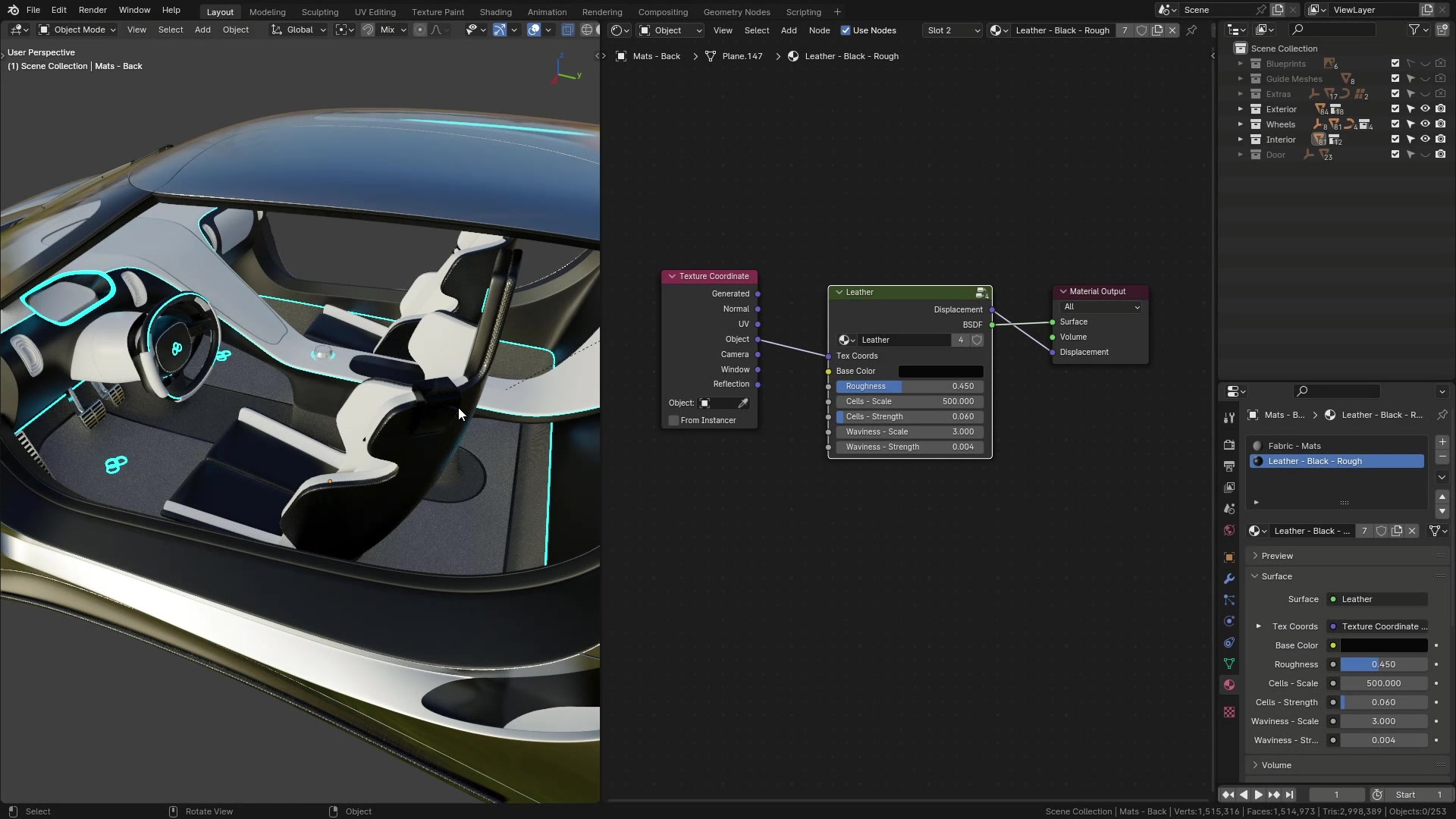This screenshot has width=1456, height=819.
Task: Toggle fake user shield in node header
Action: (1141, 30)
